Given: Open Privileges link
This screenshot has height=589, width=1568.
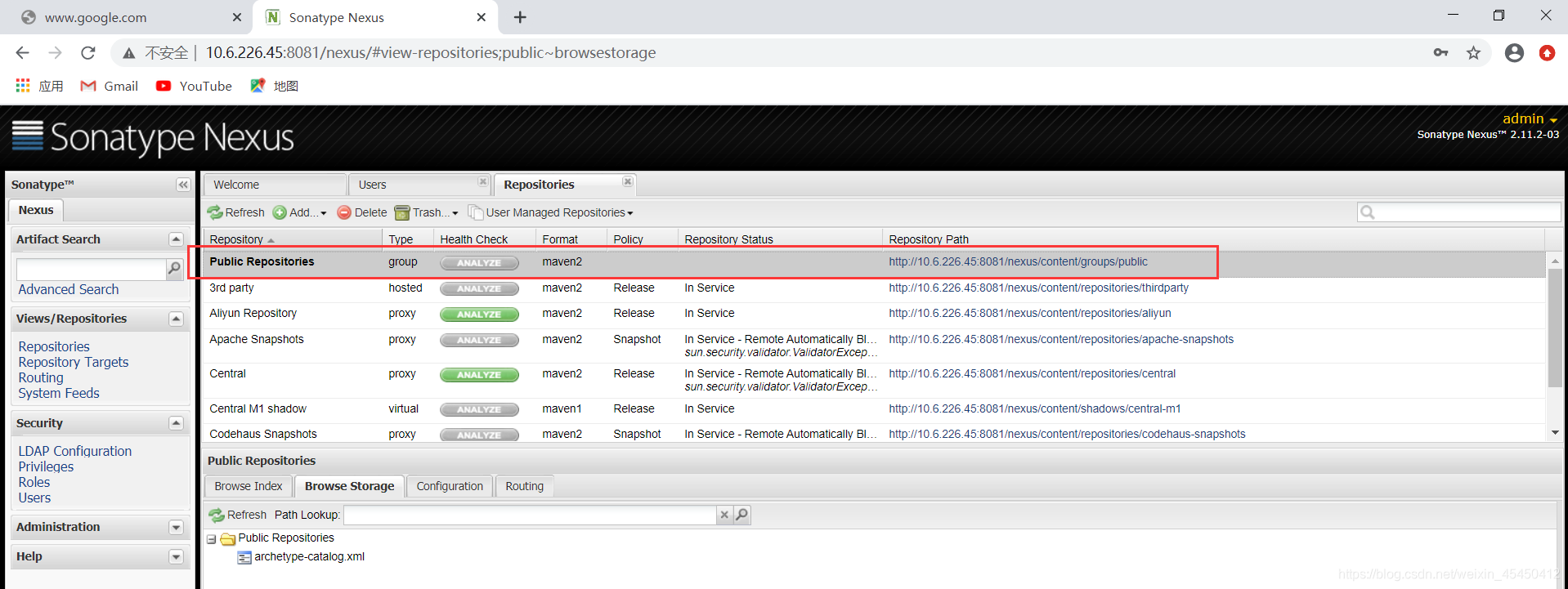Looking at the screenshot, I should [46, 466].
